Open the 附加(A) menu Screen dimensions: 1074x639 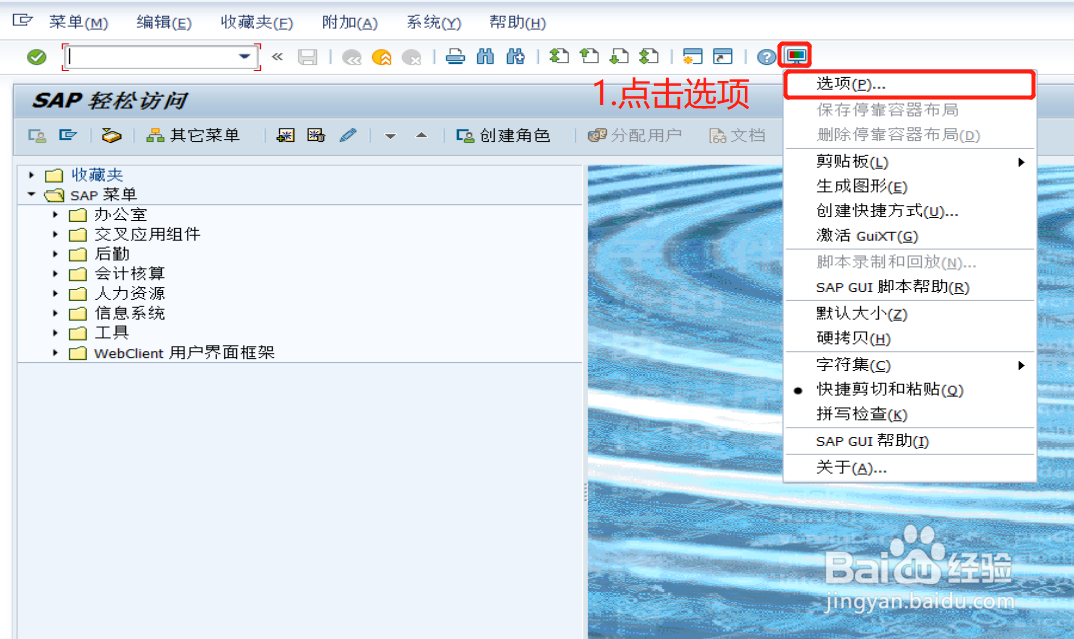(349, 23)
